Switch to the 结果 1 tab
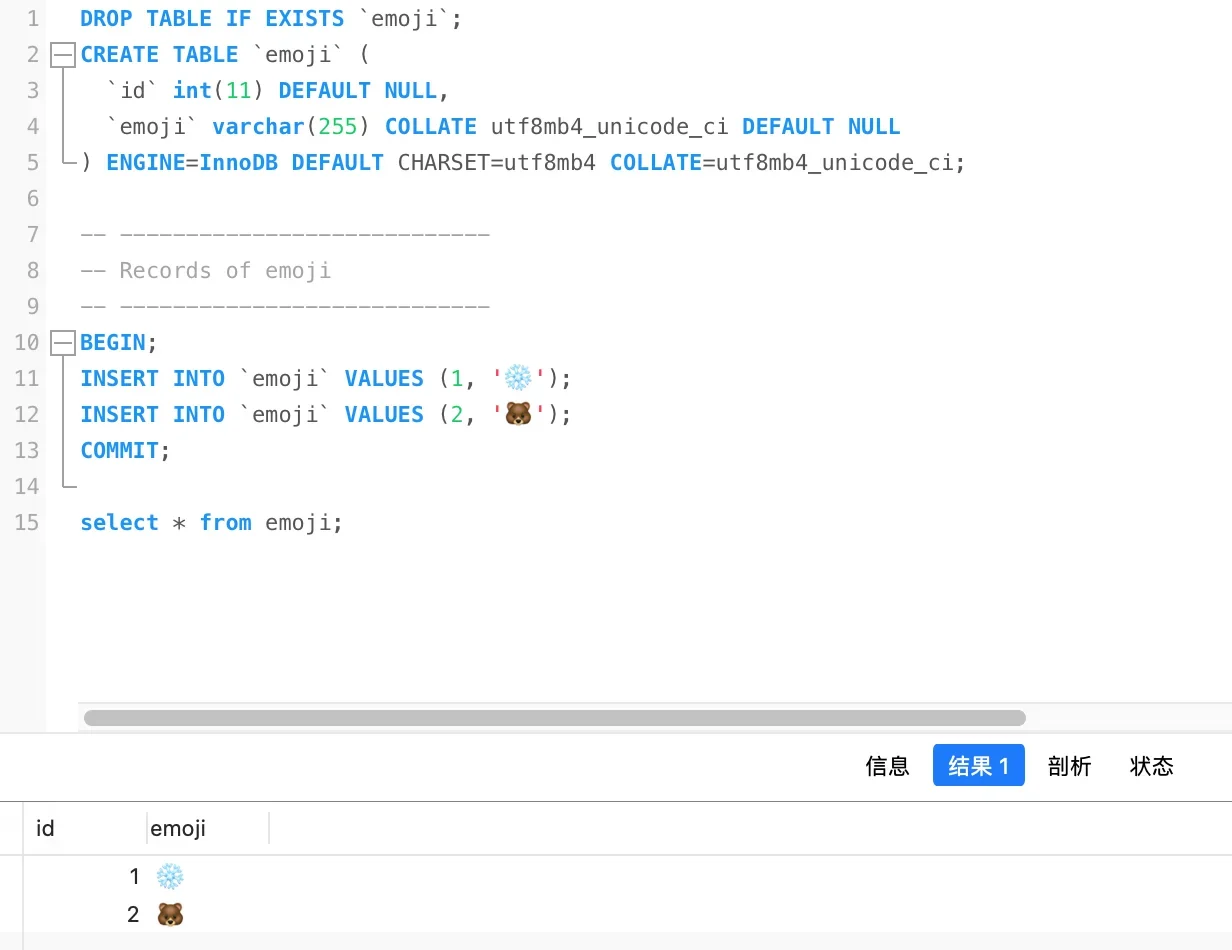 (x=978, y=766)
